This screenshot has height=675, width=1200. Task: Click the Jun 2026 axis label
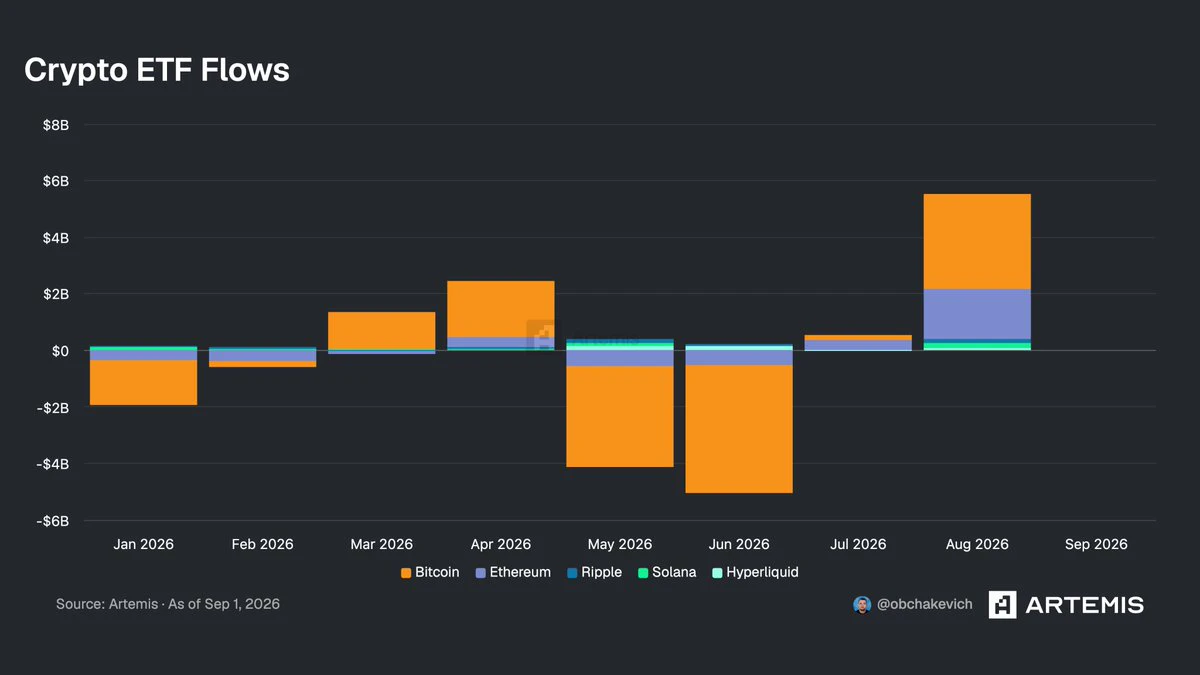pos(739,545)
